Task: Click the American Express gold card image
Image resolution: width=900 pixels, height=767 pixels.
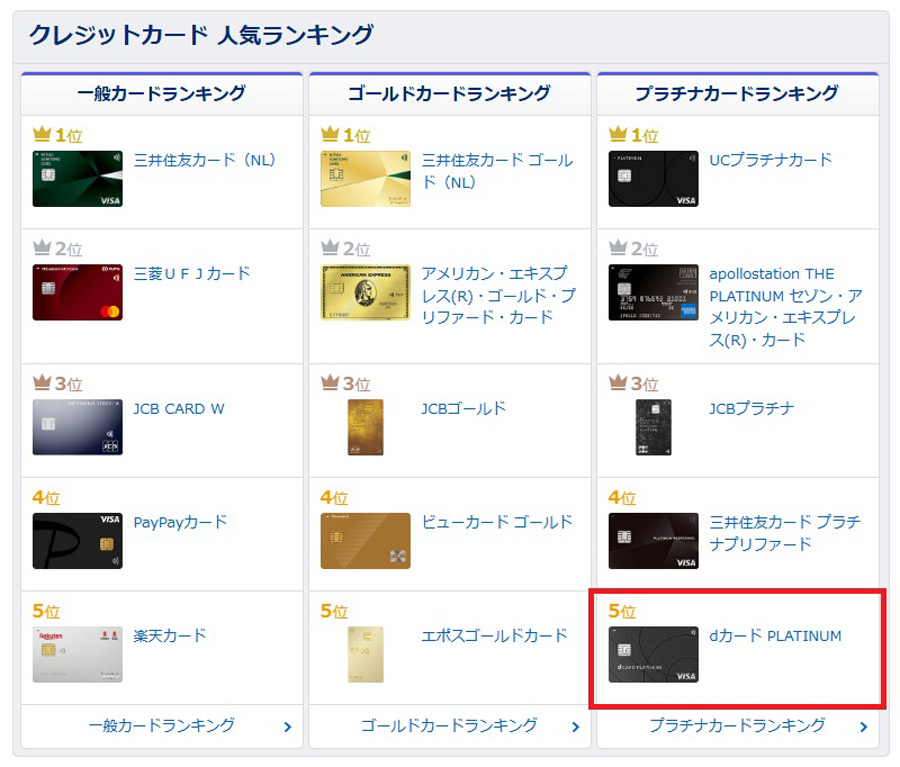Action: tap(366, 292)
